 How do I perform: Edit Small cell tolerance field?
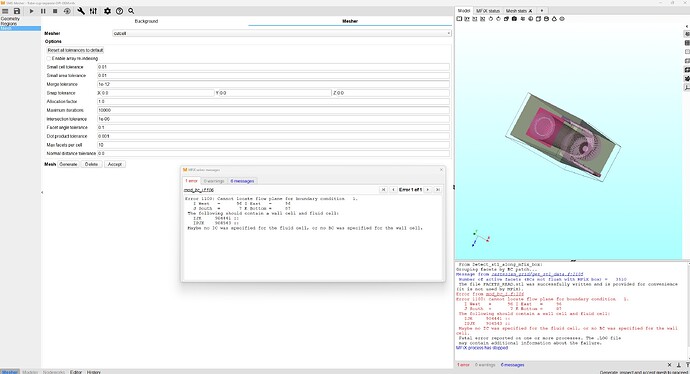273,67
